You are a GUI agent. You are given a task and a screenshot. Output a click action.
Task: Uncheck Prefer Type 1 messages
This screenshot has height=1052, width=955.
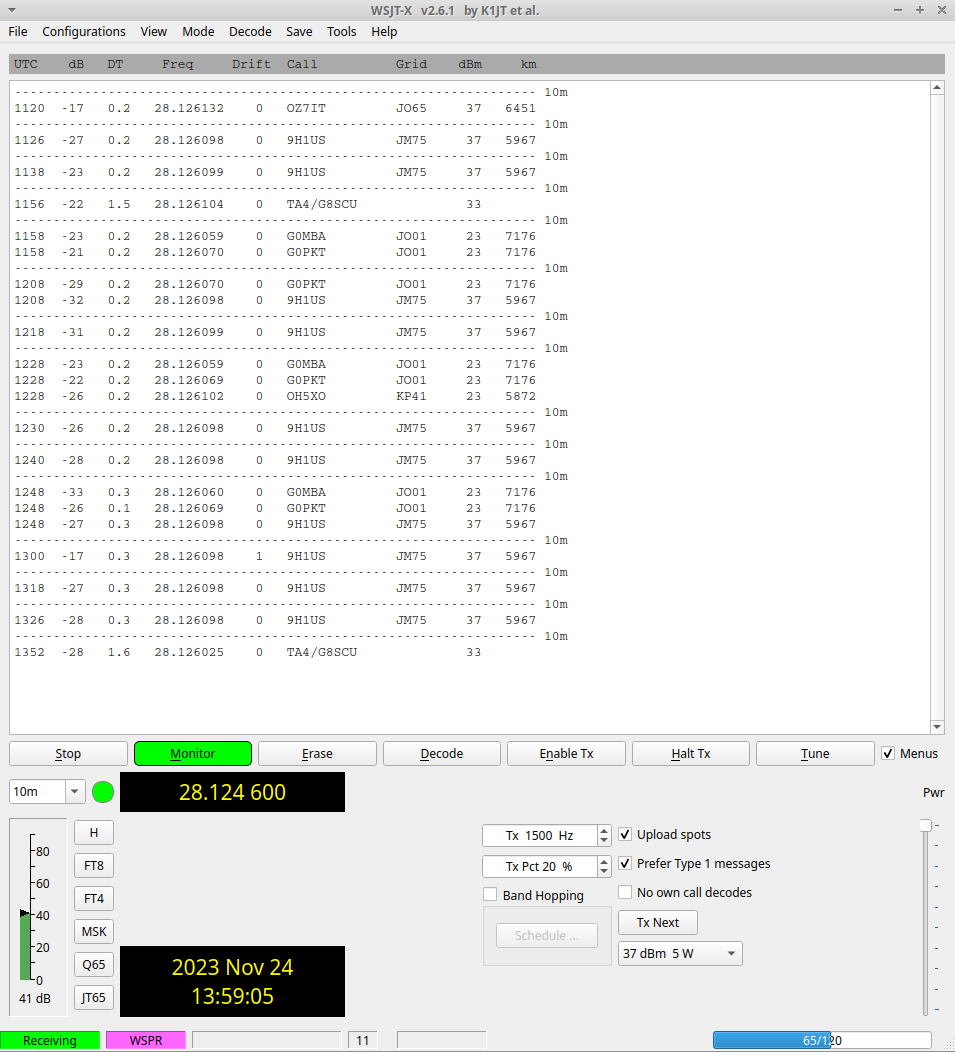(x=625, y=863)
